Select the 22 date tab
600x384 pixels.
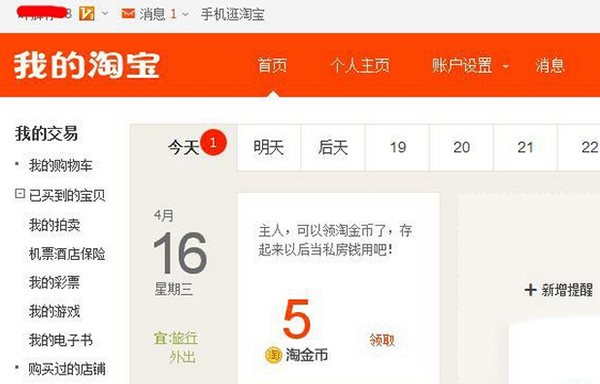[x=579, y=147]
